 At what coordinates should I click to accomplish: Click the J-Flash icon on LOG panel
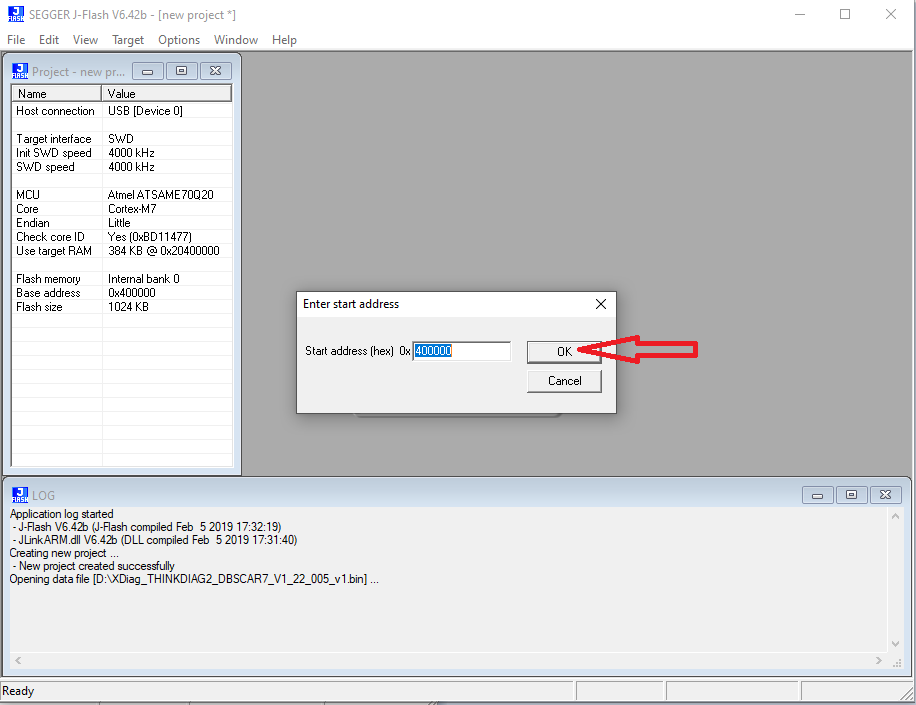(20, 495)
